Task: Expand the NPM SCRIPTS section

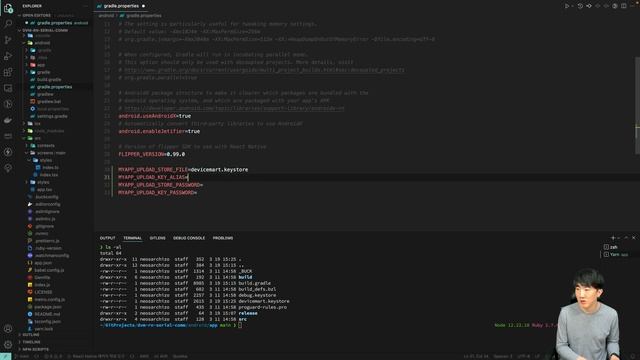Action: [x=36, y=349]
